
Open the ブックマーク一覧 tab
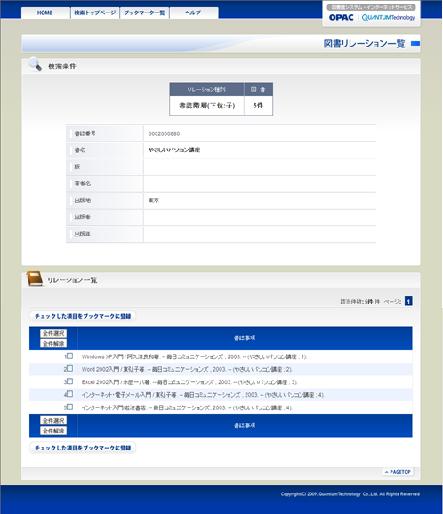click(144, 13)
